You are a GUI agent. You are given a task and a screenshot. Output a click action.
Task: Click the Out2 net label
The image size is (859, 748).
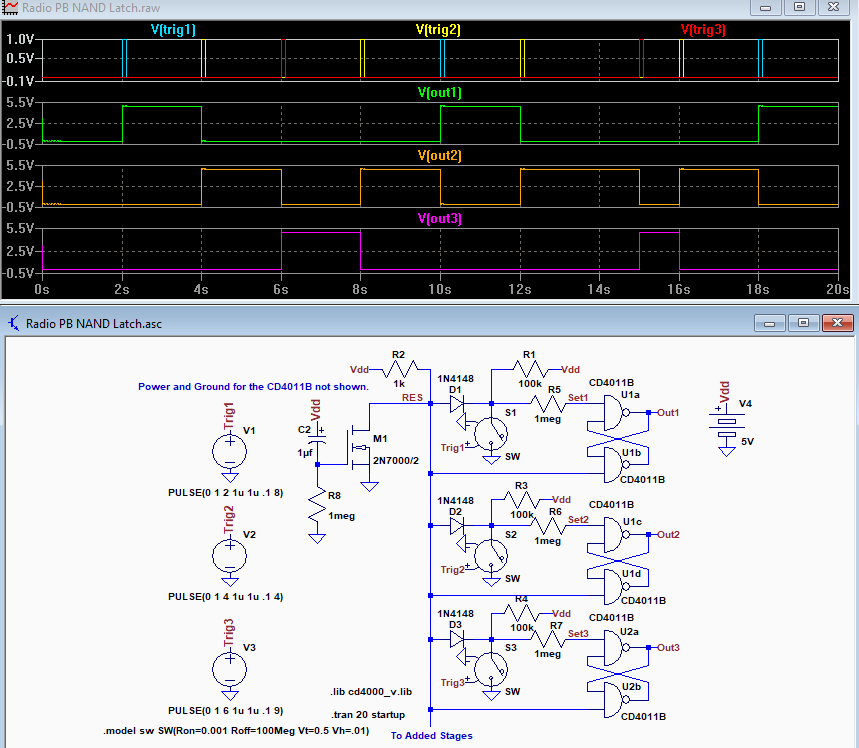pos(668,534)
